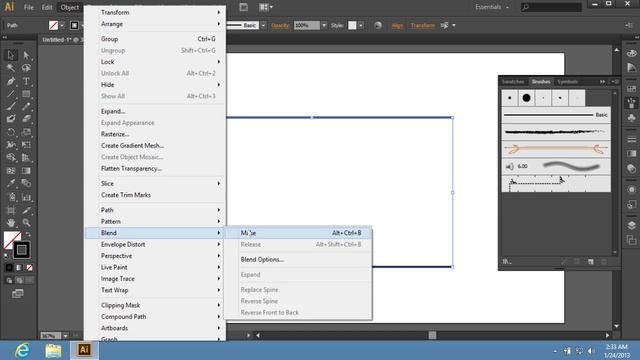Select the Shape Builder tool
The width and height of the screenshot is (640, 360).
(11, 158)
